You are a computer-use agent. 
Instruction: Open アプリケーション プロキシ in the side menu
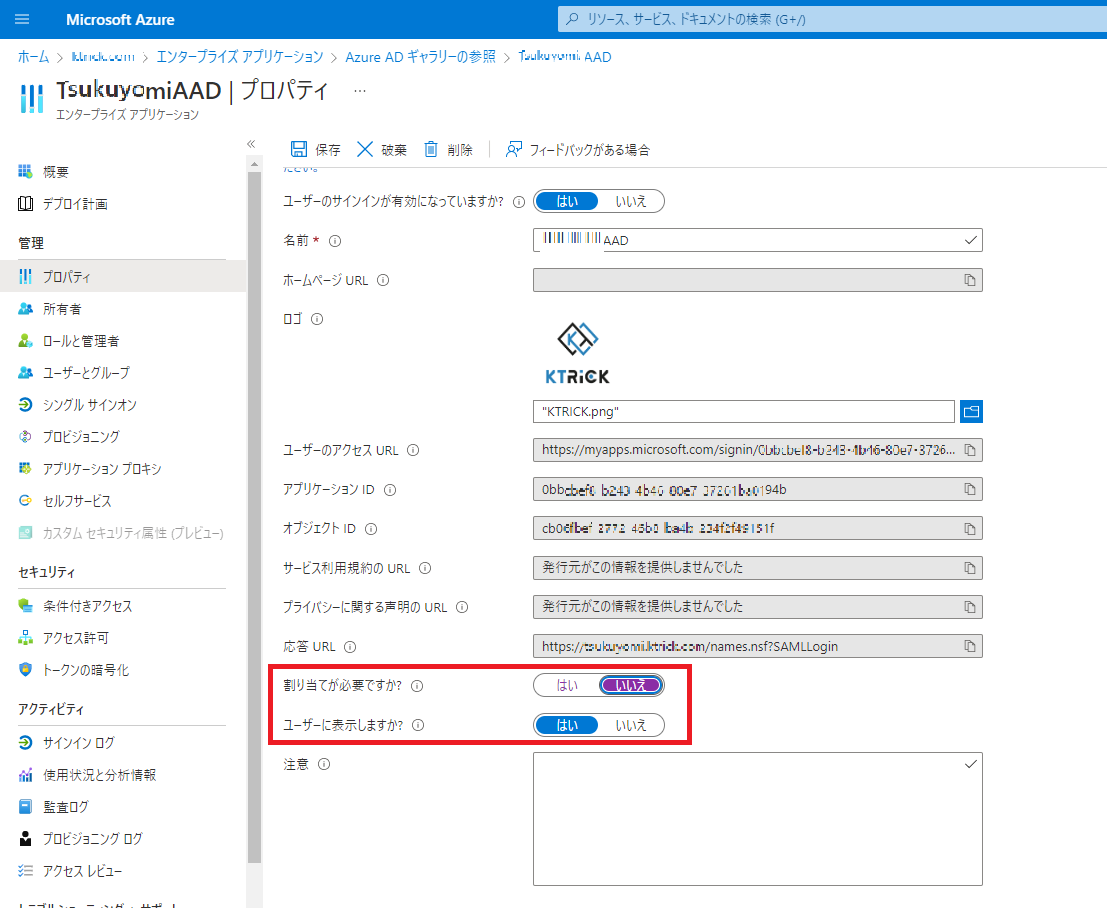(x=122, y=469)
